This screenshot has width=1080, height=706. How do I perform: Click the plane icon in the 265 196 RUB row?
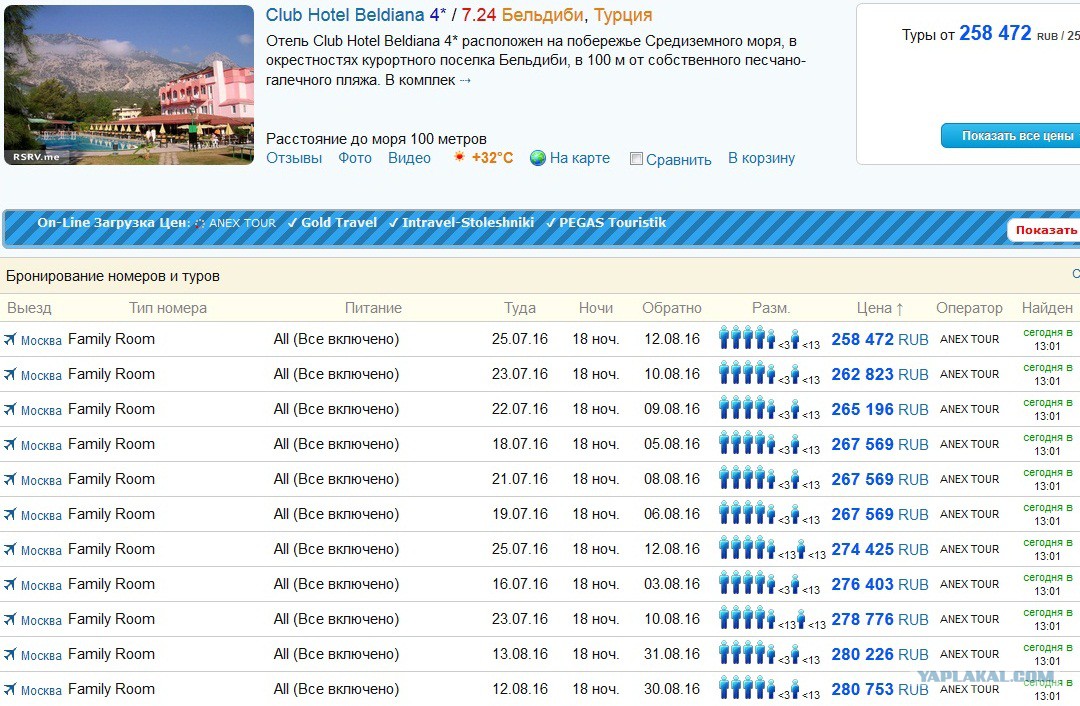tap(10, 409)
